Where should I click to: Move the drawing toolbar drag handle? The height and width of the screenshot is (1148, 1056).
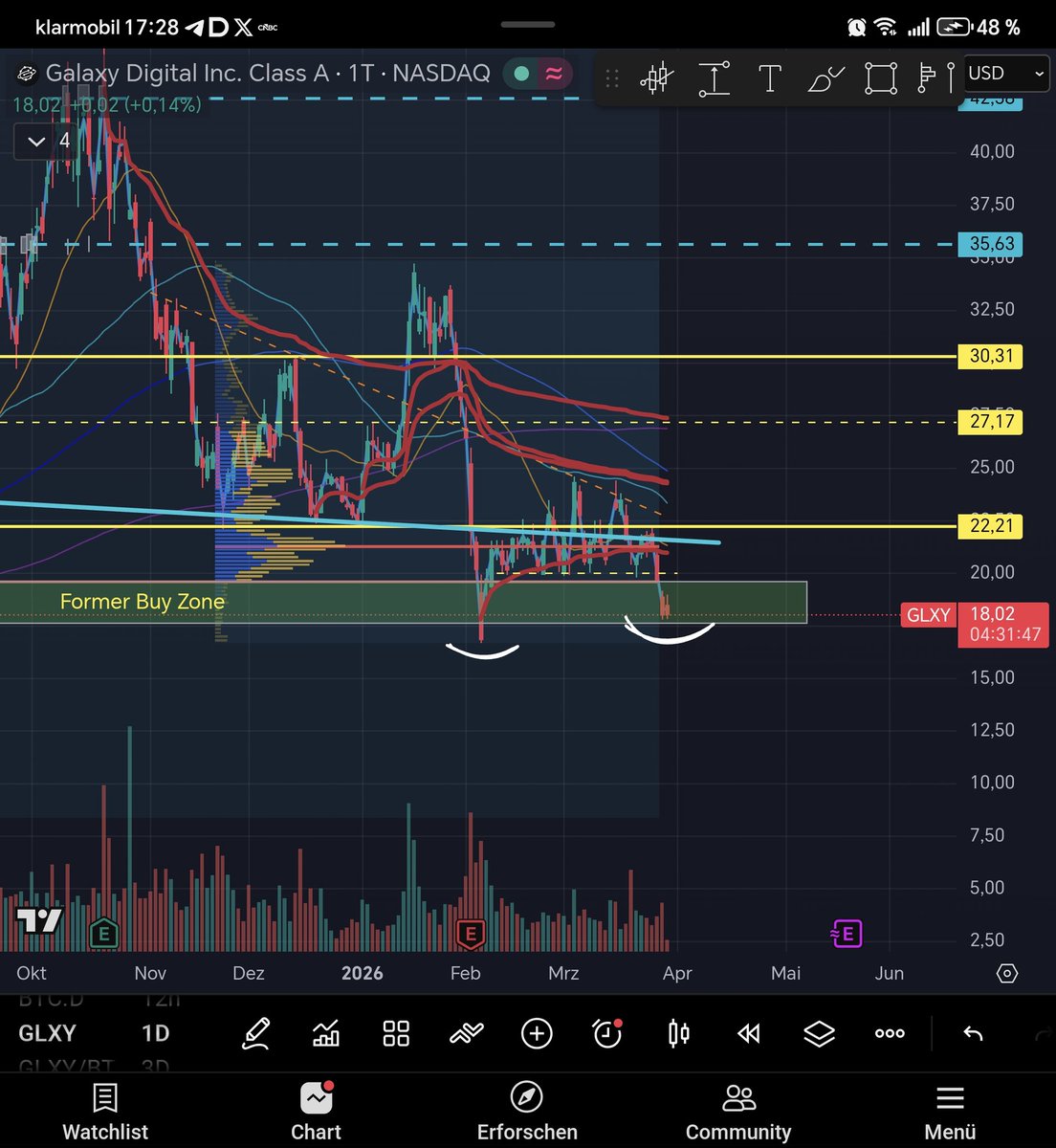pos(612,78)
